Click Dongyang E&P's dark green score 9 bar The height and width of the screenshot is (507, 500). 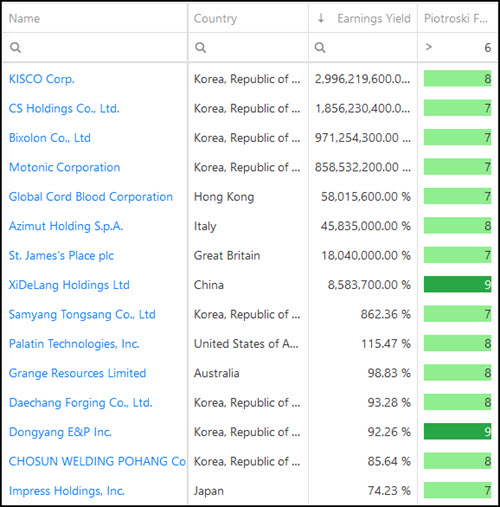point(457,431)
